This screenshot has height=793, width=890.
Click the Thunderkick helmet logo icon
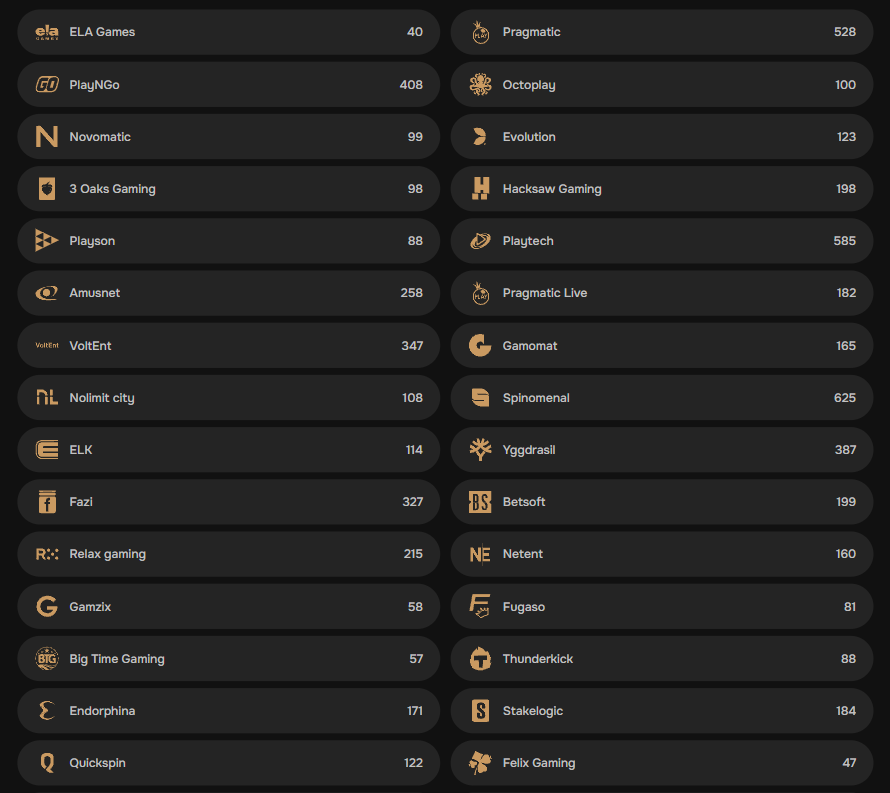coord(480,659)
